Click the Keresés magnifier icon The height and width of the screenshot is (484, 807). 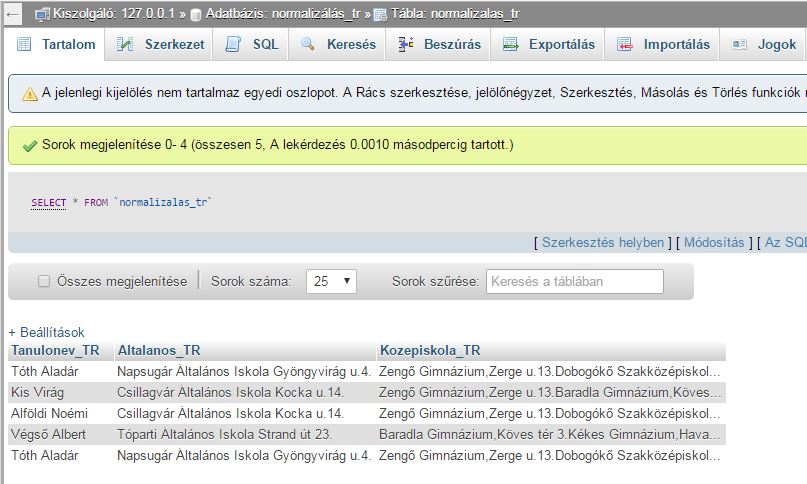pos(308,45)
